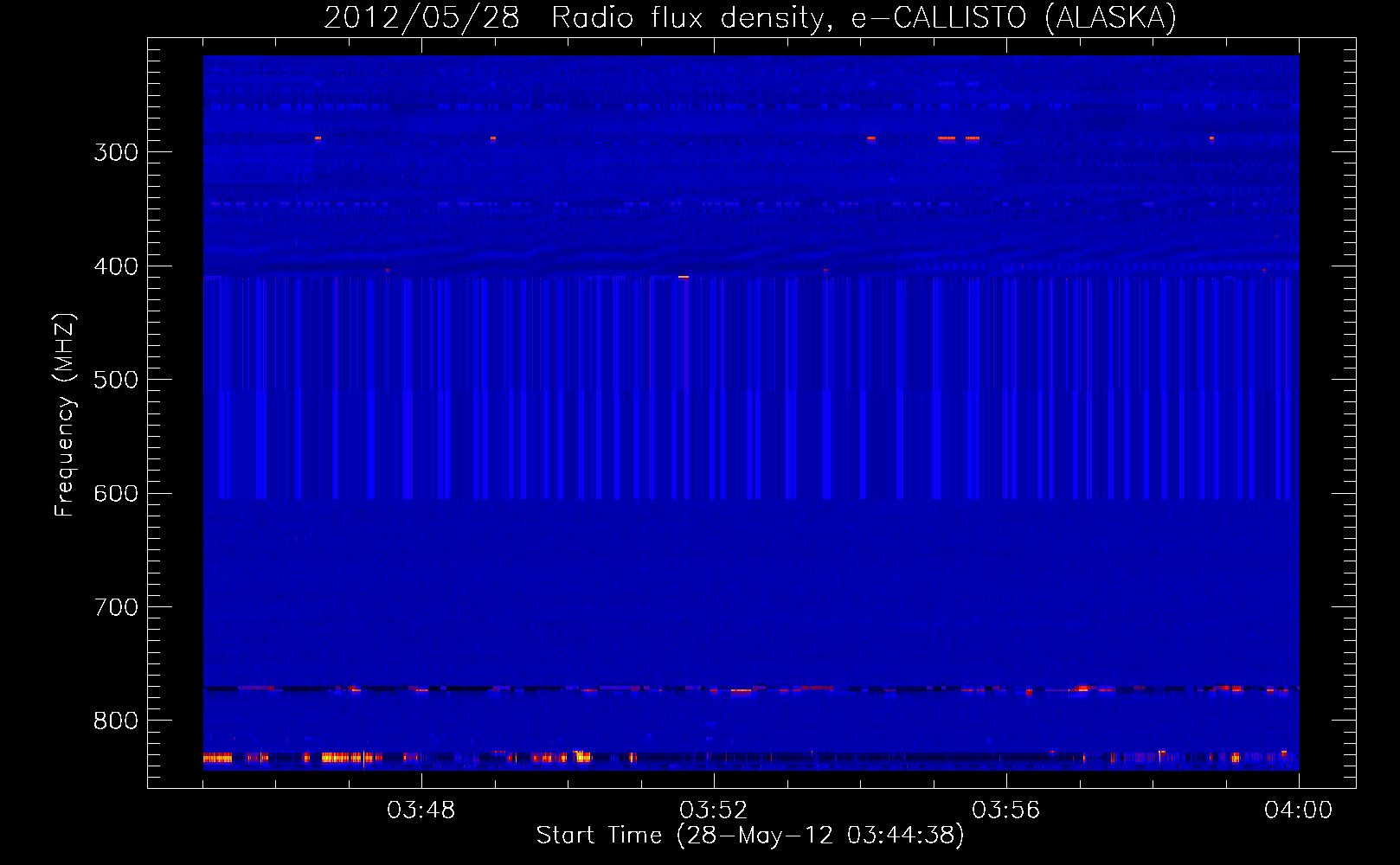Click the 'Start Time (28-May-12 03:44:38)' label
This screenshot has height=865, width=1400.
pos(750,836)
